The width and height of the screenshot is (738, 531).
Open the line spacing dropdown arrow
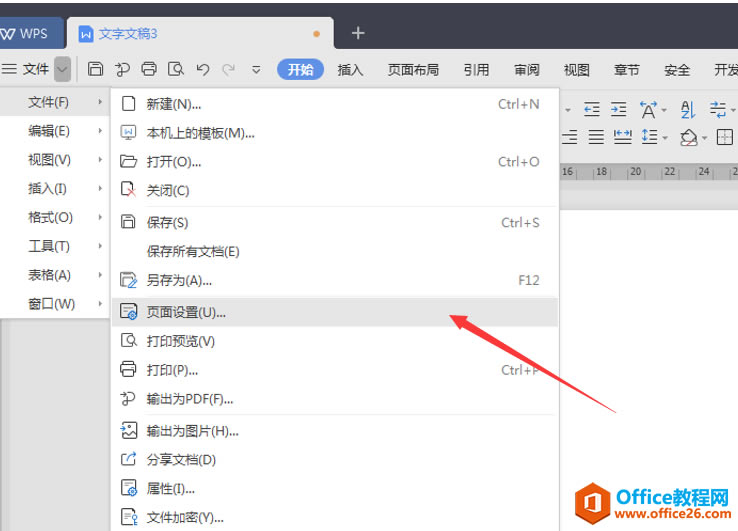665,138
